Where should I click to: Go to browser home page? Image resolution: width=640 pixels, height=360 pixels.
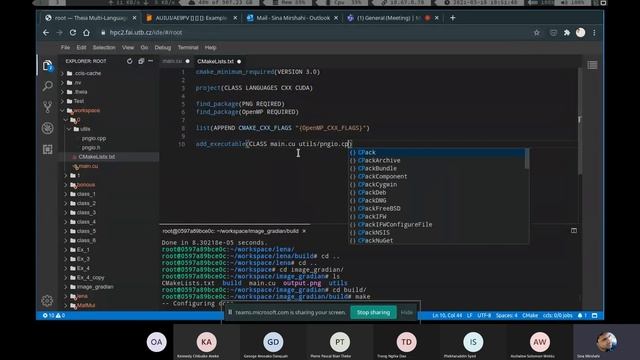(86, 33)
